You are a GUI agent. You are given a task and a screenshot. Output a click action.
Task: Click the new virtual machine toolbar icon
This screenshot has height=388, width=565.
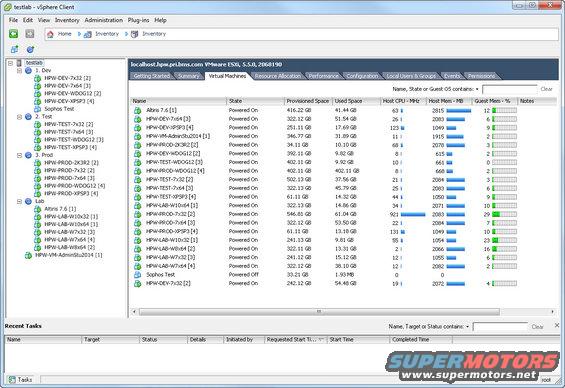(14, 49)
